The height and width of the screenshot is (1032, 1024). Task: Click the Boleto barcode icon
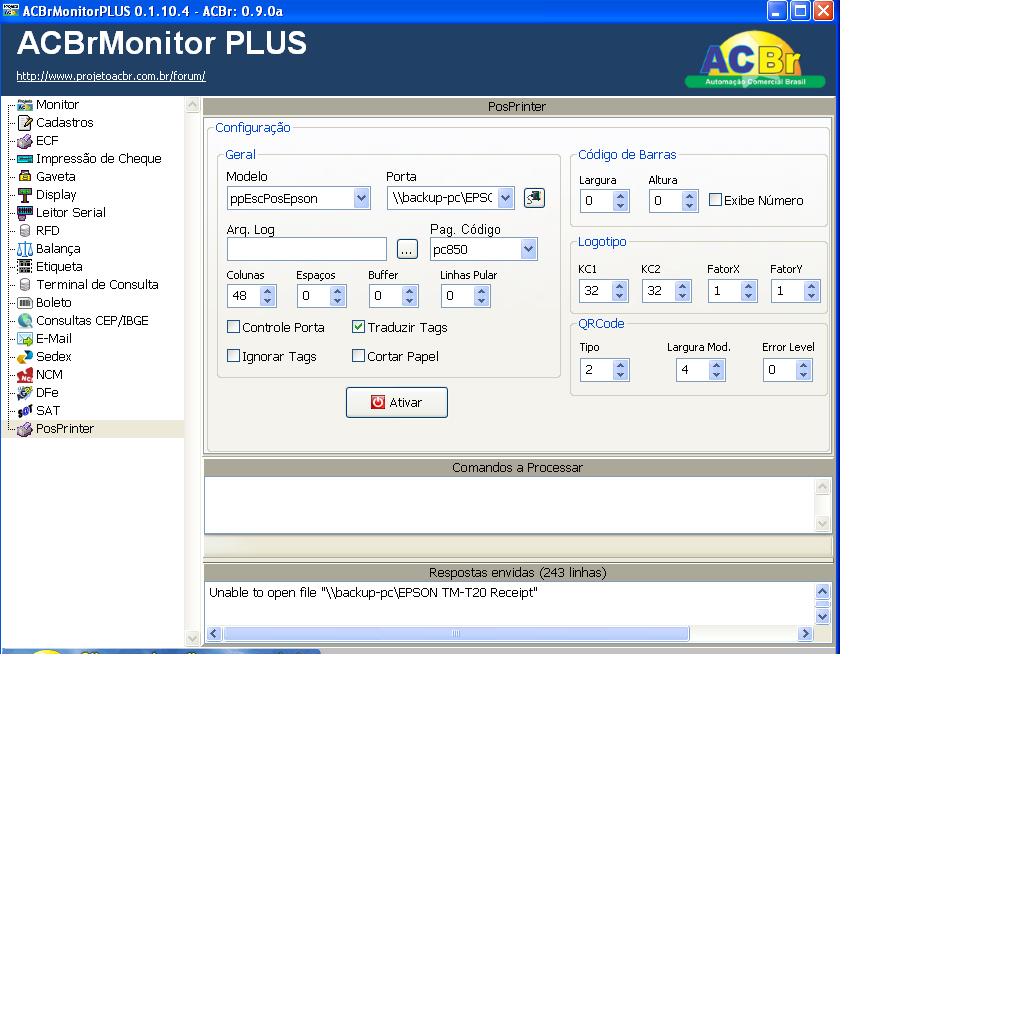(25, 303)
